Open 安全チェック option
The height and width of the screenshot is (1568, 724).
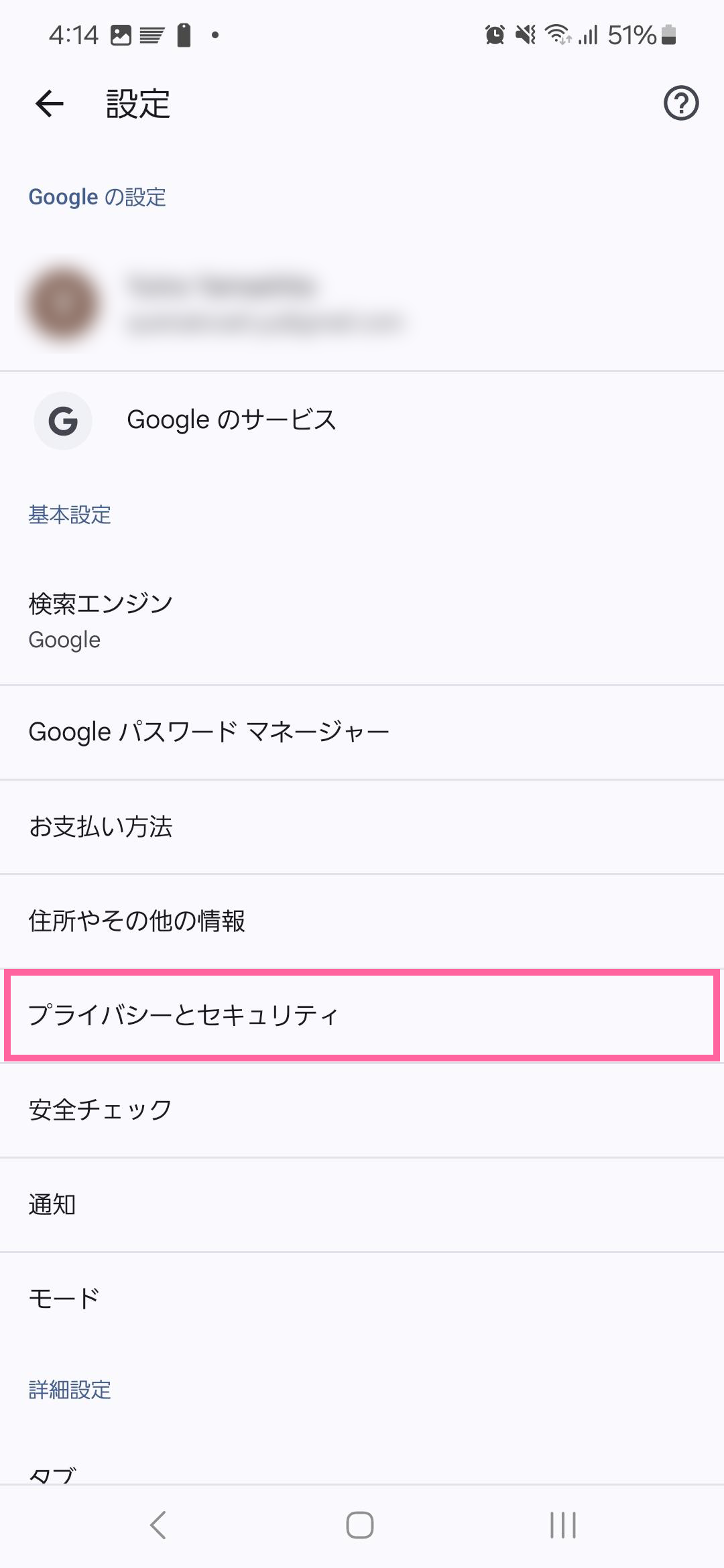[362, 1110]
